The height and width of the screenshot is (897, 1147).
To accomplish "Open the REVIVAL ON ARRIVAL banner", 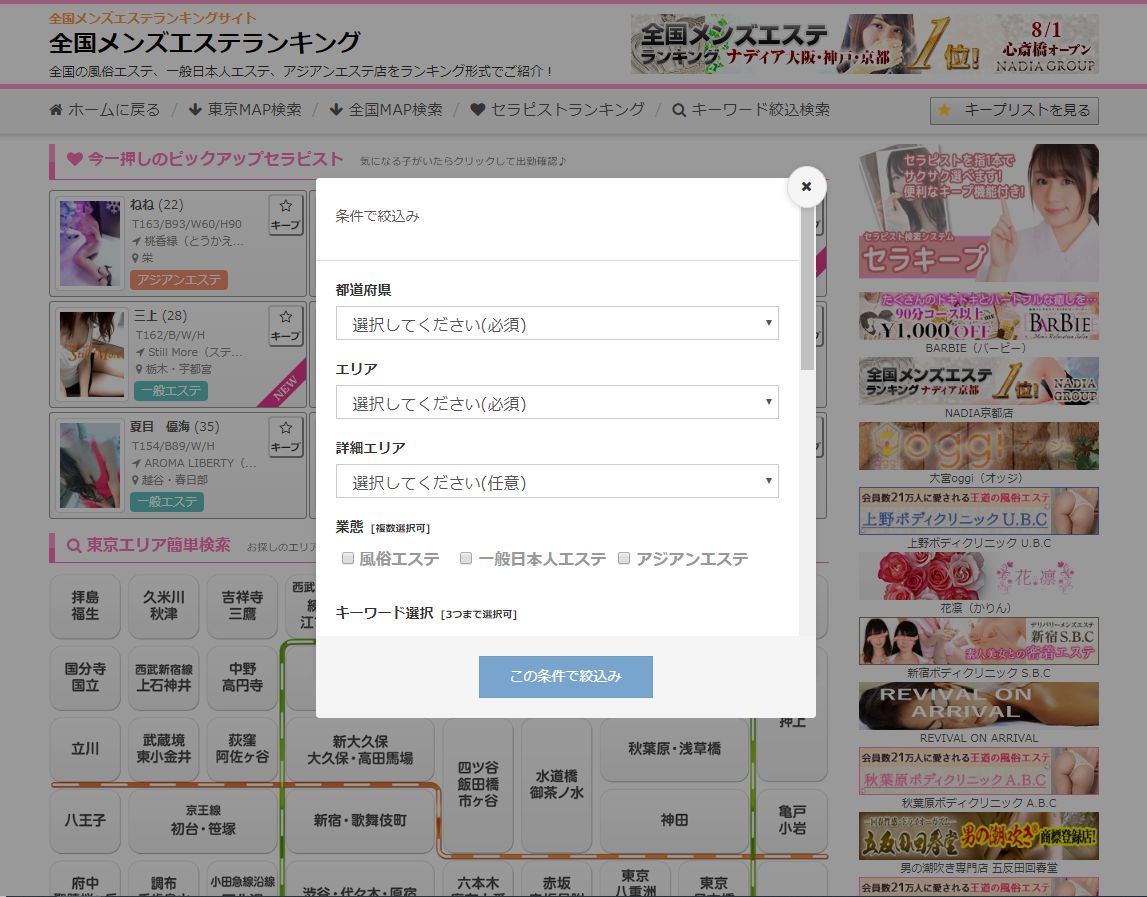I will coord(979,706).
